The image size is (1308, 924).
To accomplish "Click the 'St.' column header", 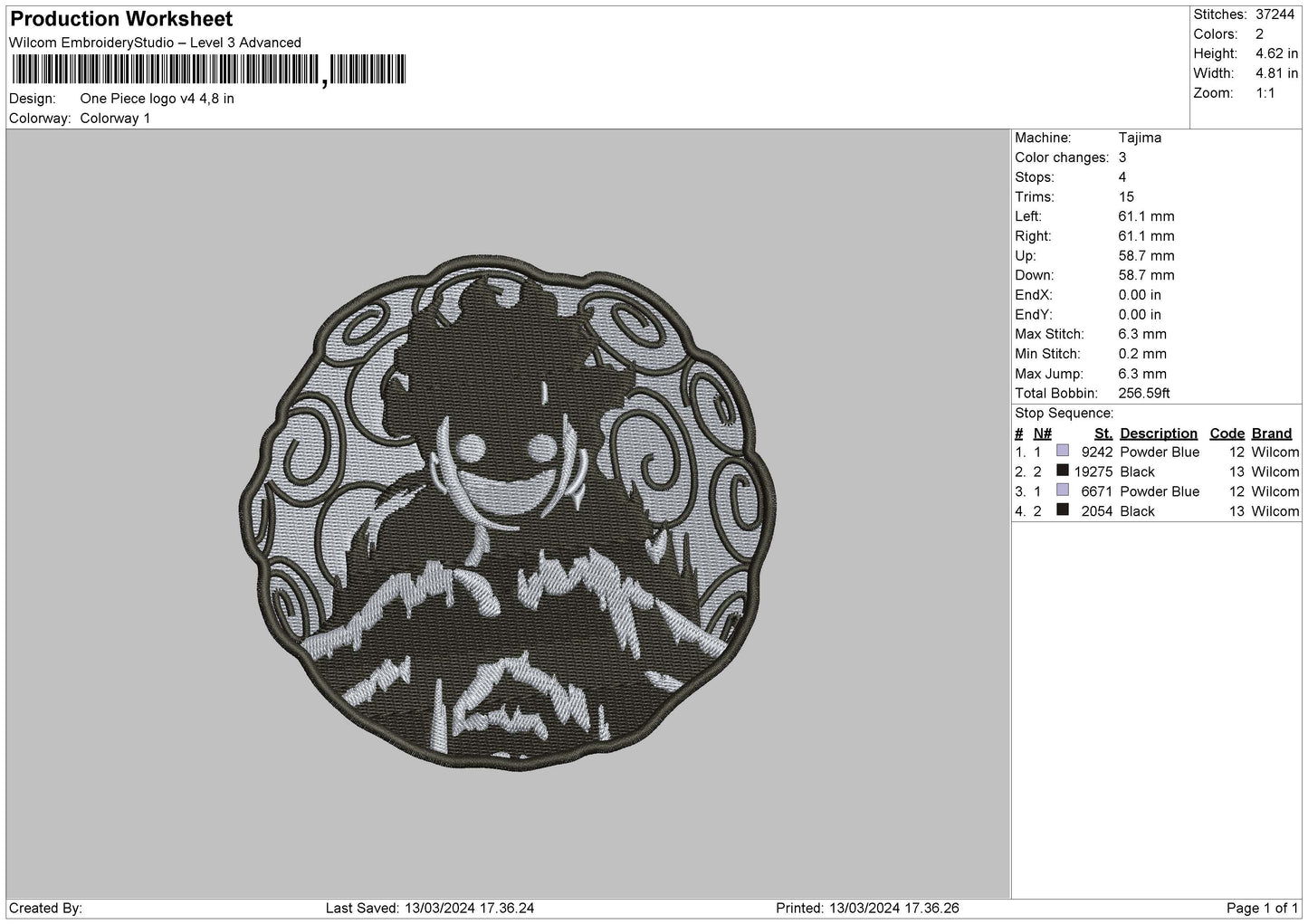I will (x=1103, y=433).
